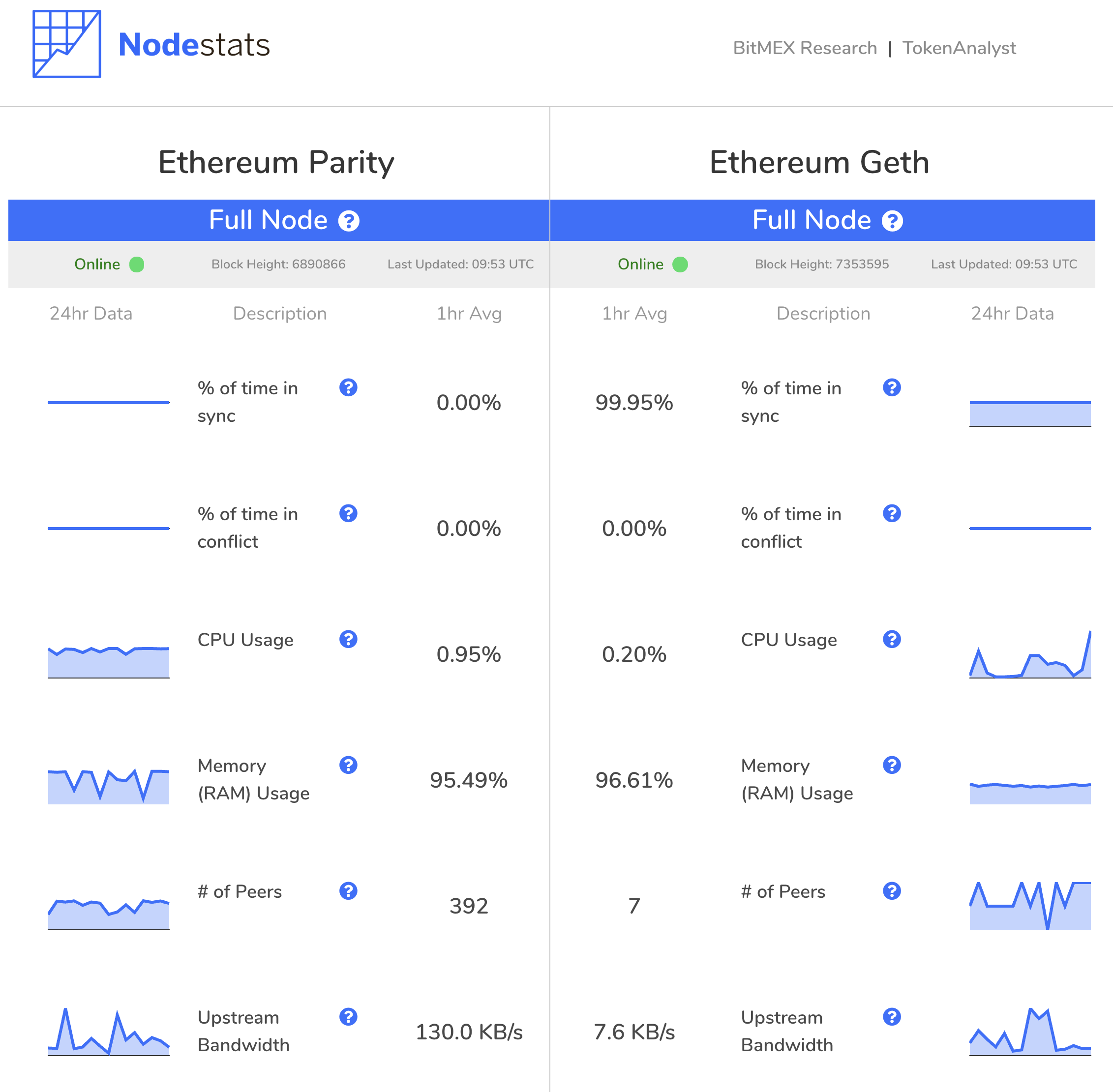Click Geth sync value 99.95%
Viewport: 1113px width, 1092px height.
pyautogui.click(x=634, y=403)
